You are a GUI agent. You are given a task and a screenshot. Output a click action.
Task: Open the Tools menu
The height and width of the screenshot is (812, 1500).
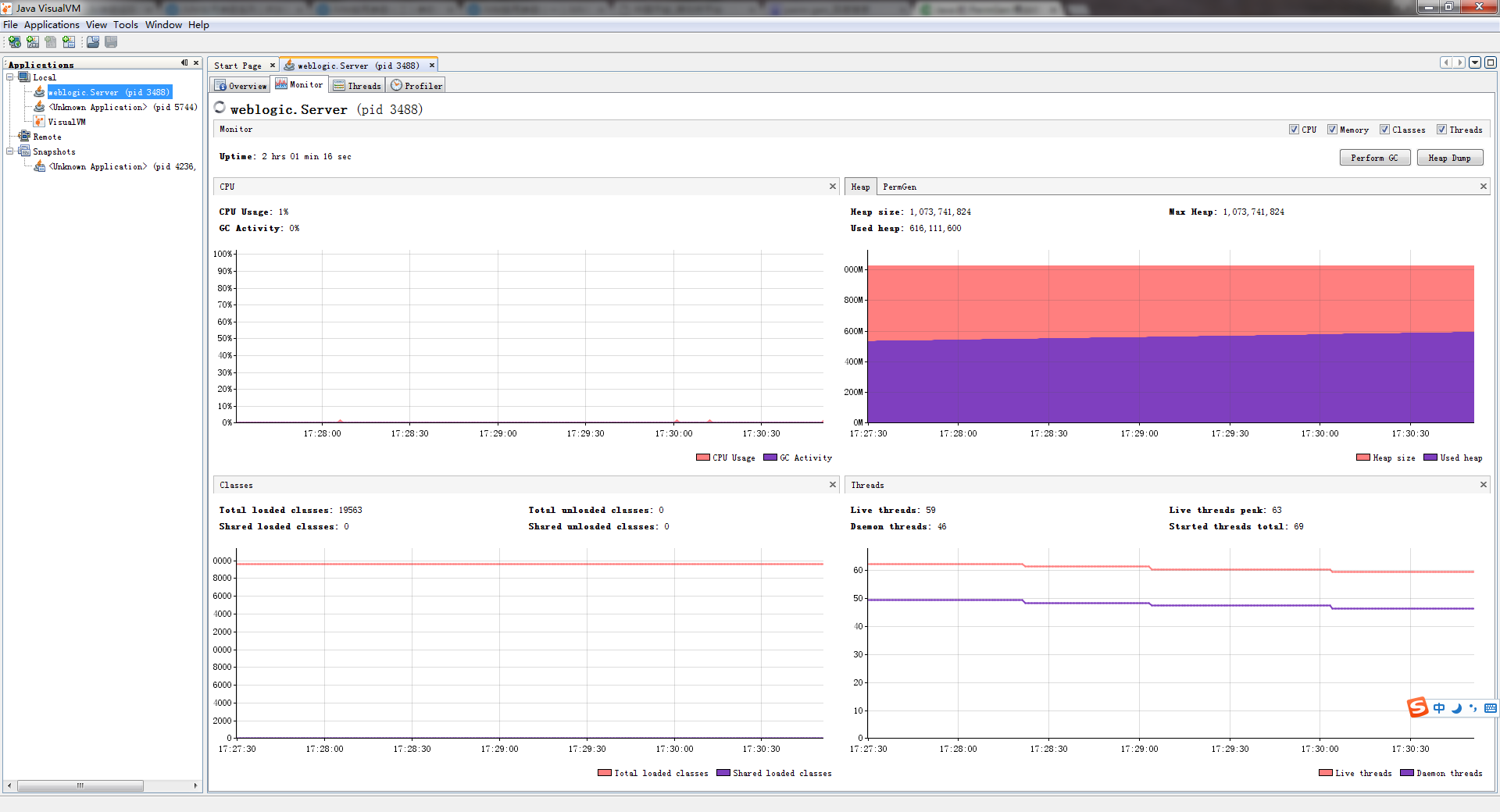coord(125,24)
